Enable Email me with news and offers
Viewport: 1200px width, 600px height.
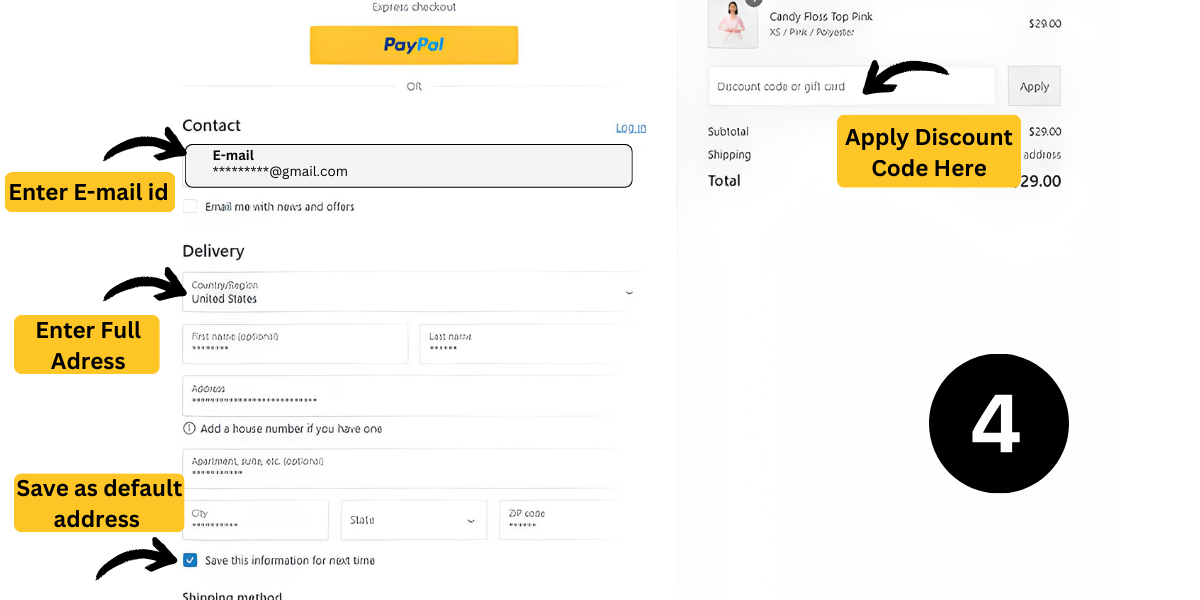(x=190, y=207)
